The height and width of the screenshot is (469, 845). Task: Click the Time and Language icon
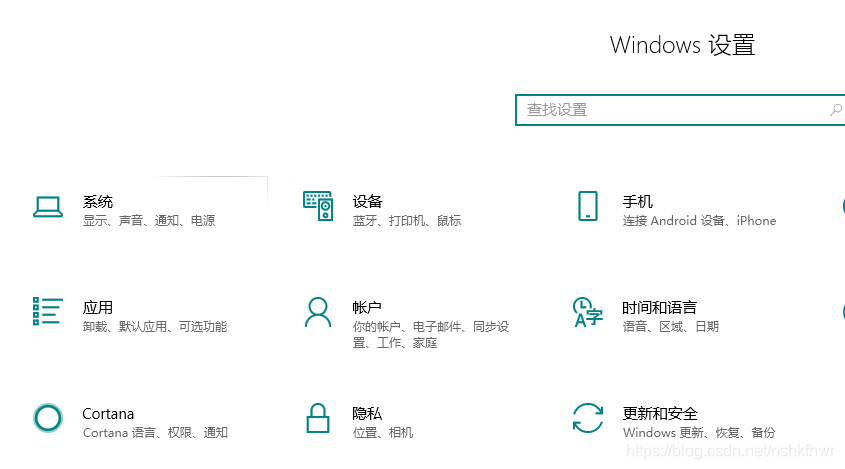click(x=587, y=312)
